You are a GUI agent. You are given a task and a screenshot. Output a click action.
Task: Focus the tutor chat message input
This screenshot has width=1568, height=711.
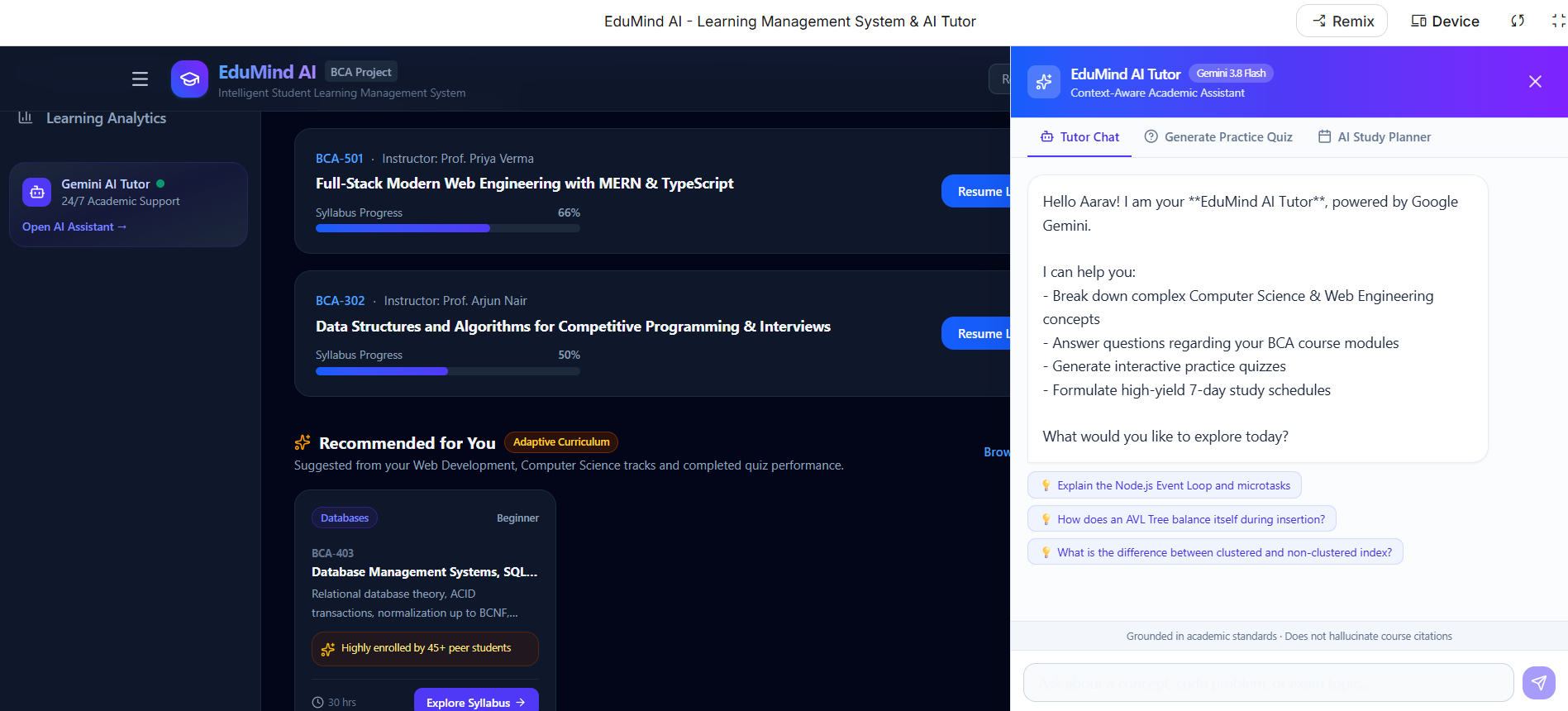click(1269, 683)
